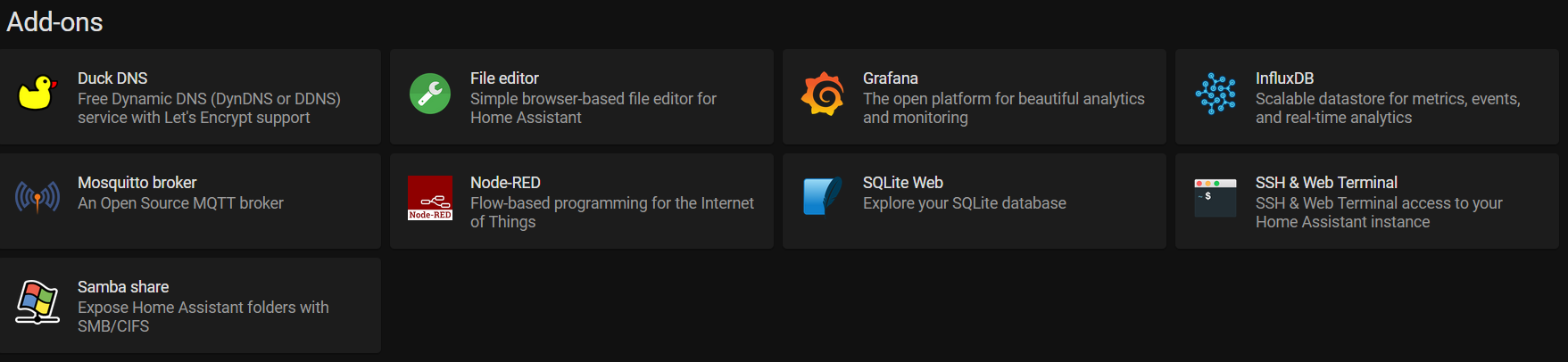Click the green File editor wrench icon

pos(430,94)
